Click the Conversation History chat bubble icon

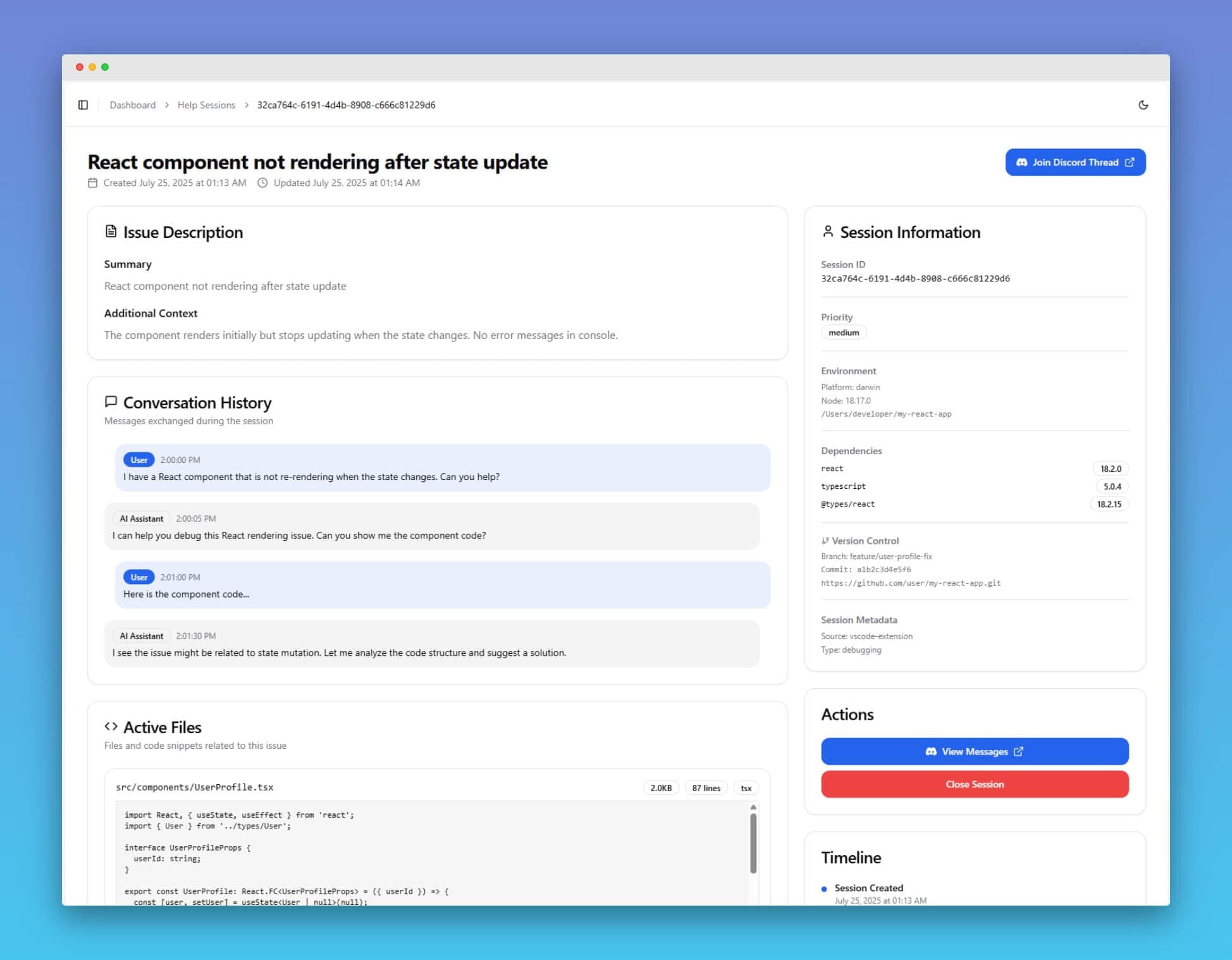[111, 401]
